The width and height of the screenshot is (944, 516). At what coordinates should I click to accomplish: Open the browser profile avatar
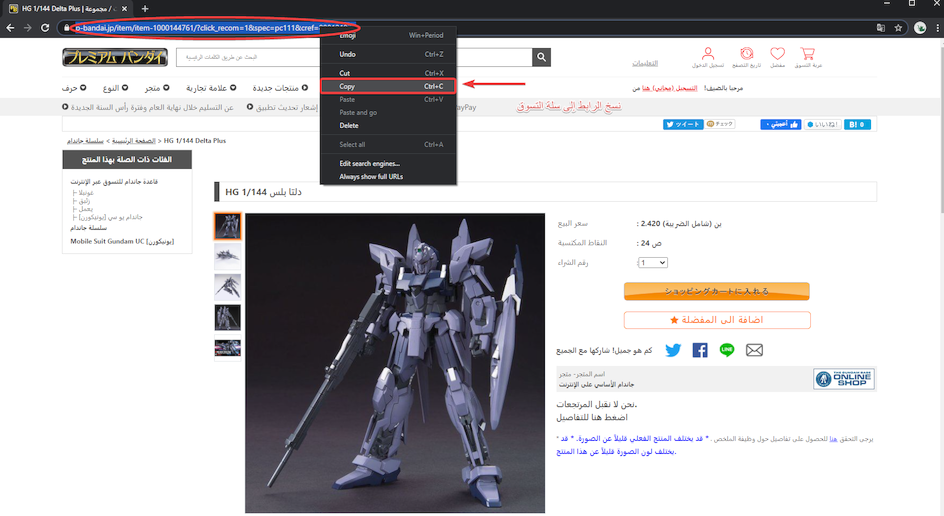920,28
